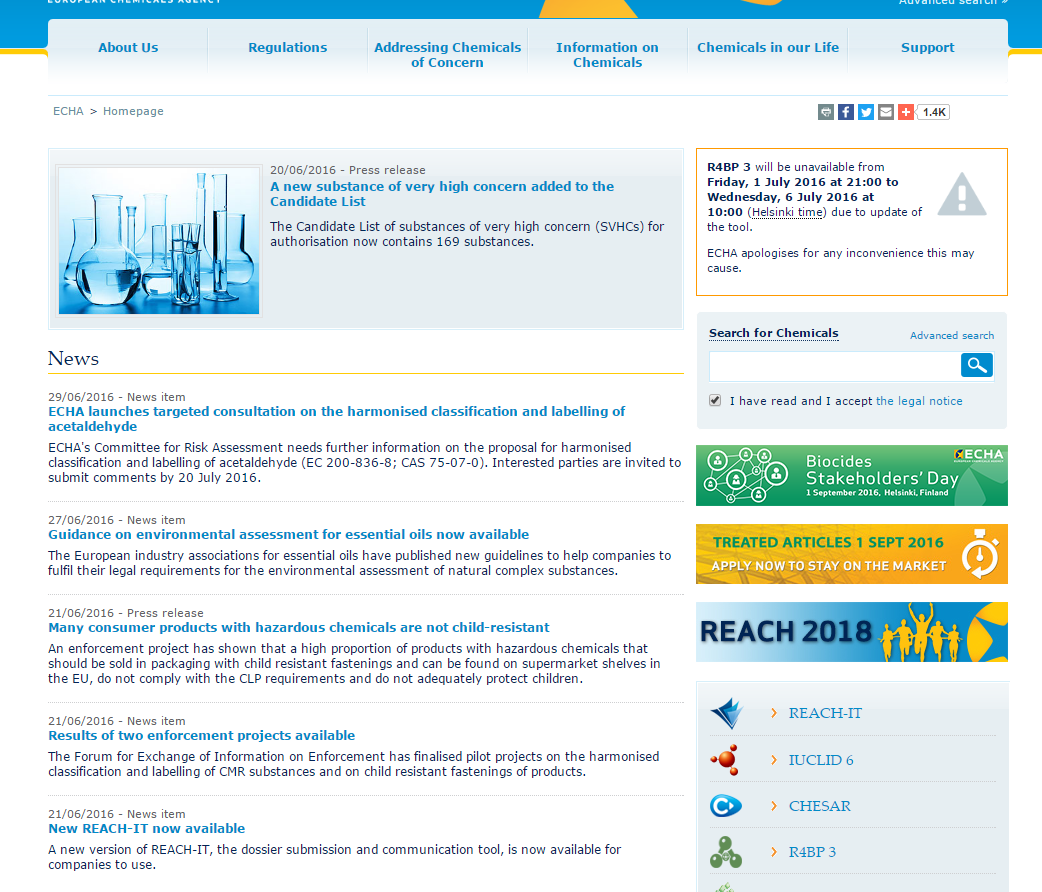The width and height of the screenshot is (1042, 892).
Task: Open the REACH 2018 banner
Action: coord(852,631)
